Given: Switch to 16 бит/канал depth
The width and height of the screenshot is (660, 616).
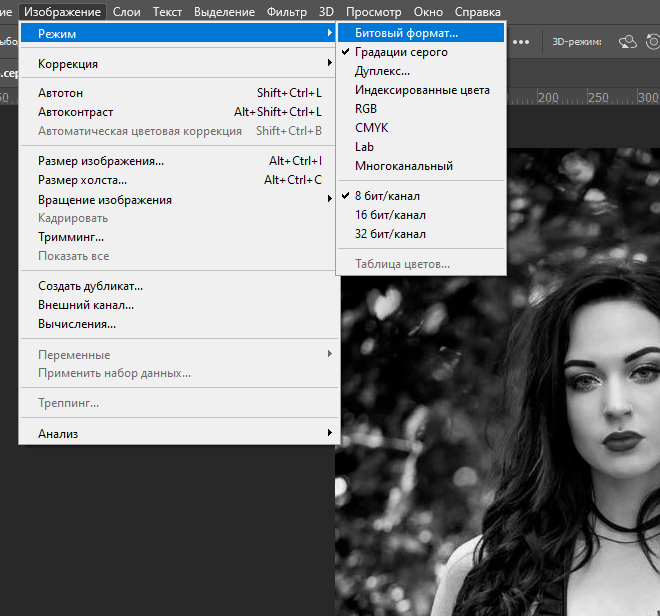Looking at the screenshot, I should pyautogui.click(x=390, y=215).
